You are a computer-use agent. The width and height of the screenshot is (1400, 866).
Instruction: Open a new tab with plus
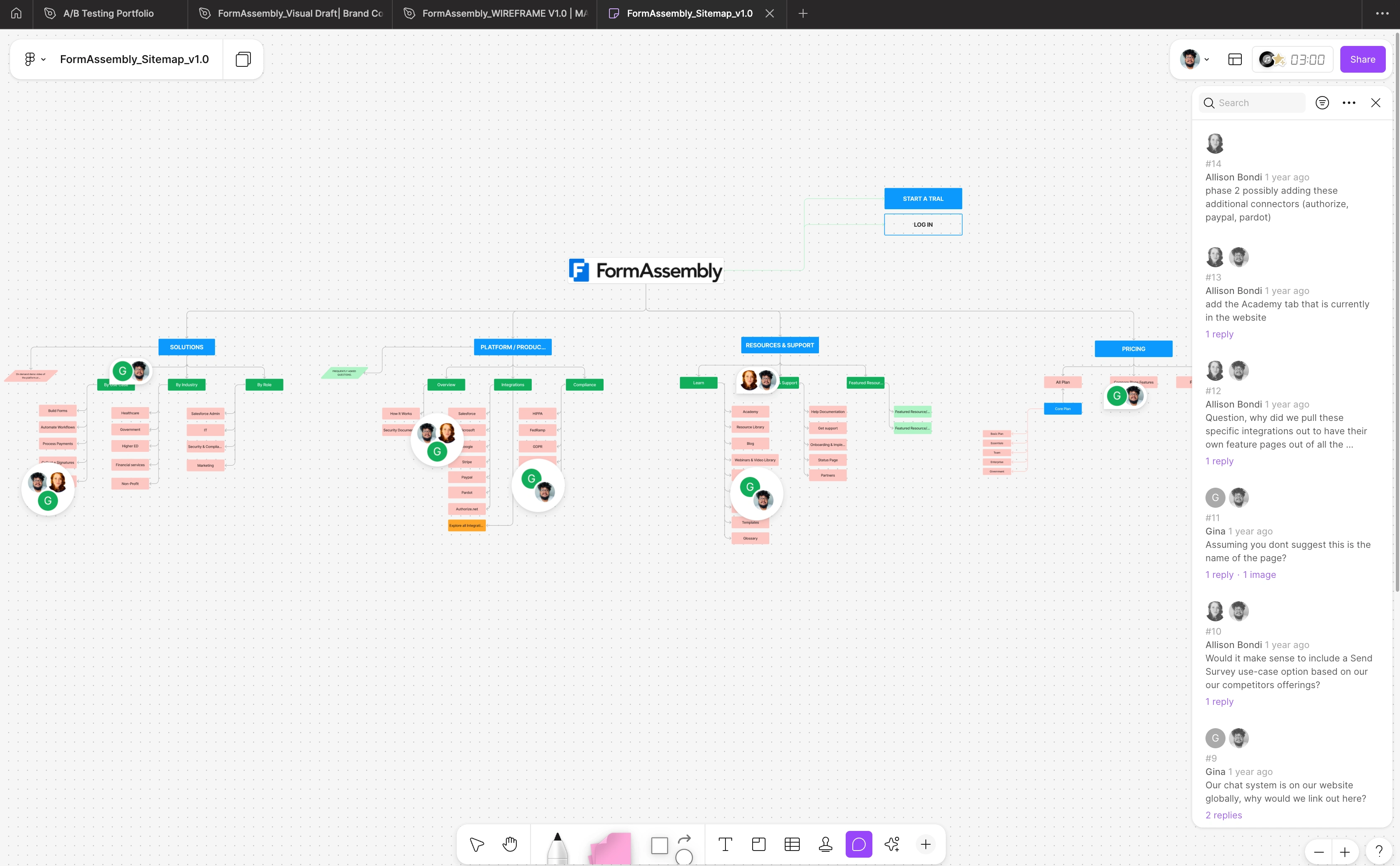pyautogui.click(x=803, y=13)
